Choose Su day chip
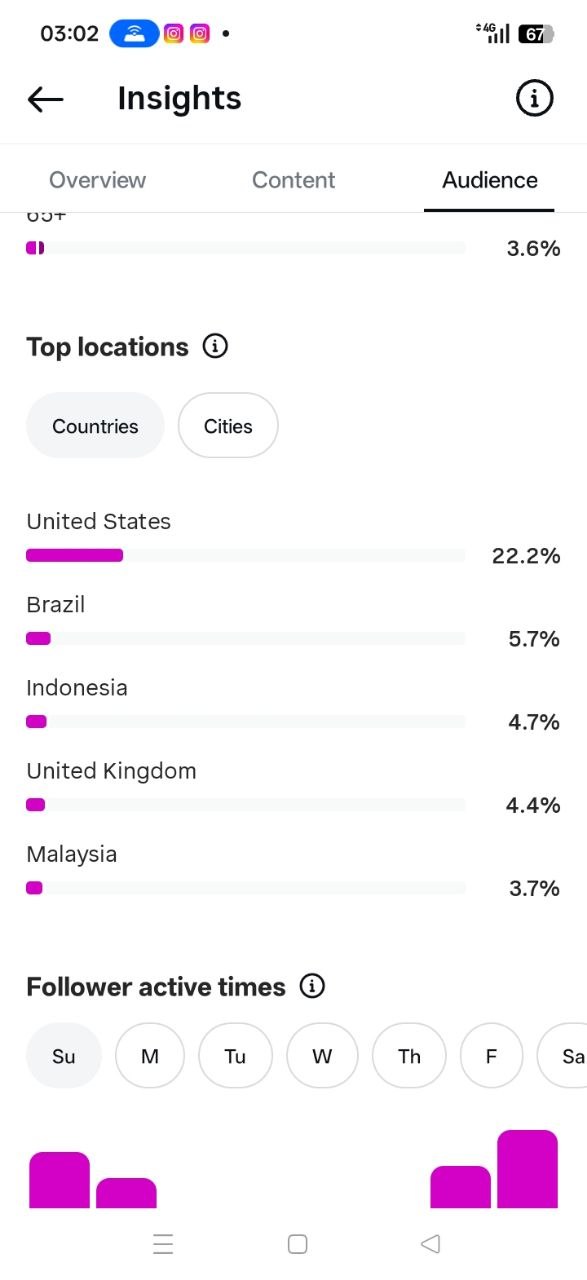Screen dimensions: 587x1280 (x=64, y=1055)
